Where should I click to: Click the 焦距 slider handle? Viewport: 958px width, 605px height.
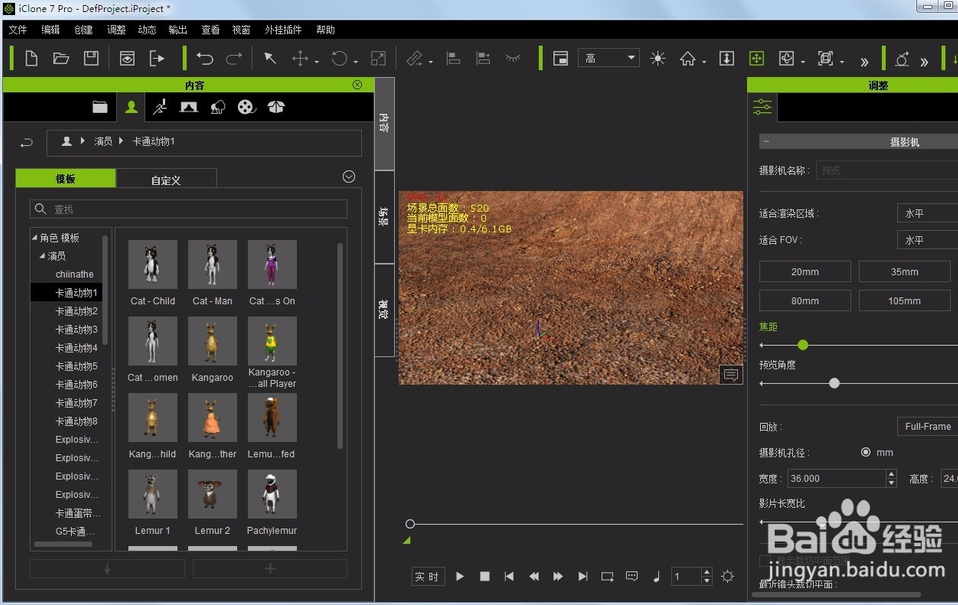[x=802, y=345]
